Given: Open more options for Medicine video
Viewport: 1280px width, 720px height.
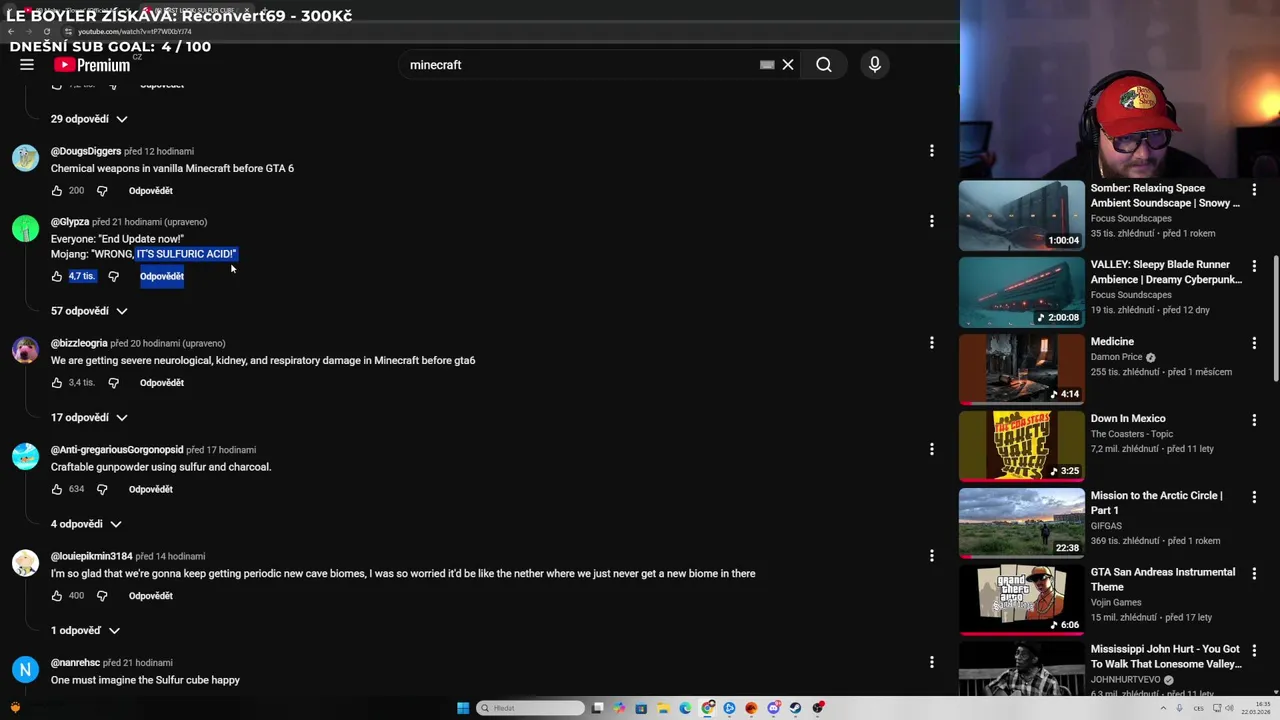Looking at the screenshot, I should pos(1254,342).
